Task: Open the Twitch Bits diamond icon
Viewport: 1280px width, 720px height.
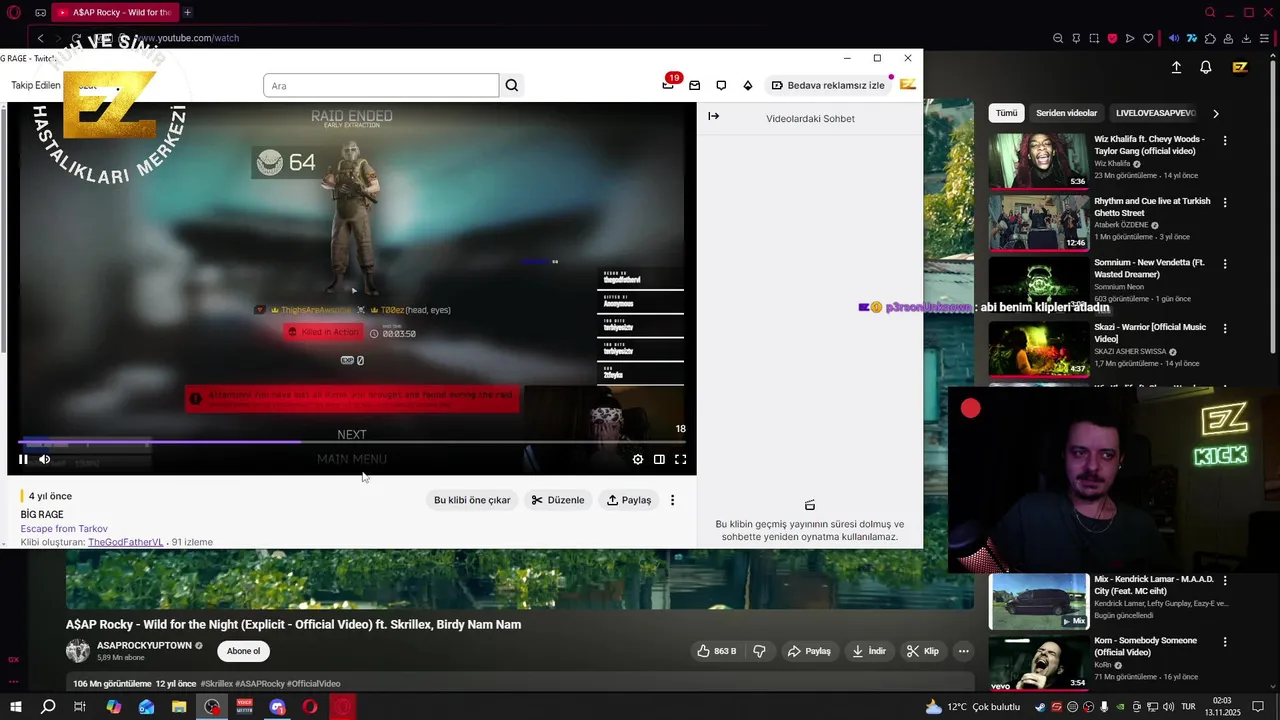Action: 747,85
